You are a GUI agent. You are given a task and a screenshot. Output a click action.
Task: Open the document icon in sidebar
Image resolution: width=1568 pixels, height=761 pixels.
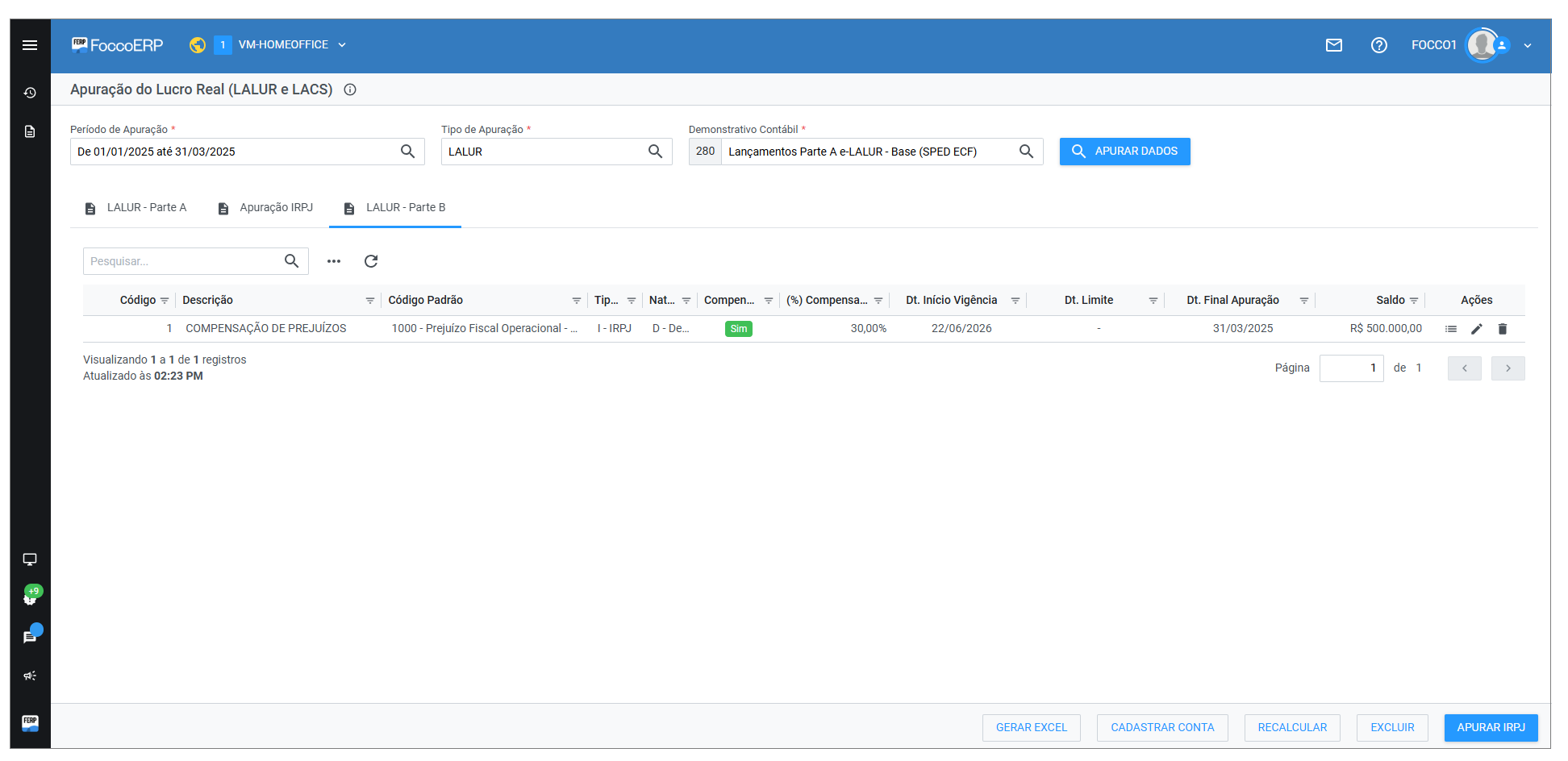[x=30, y=131]
